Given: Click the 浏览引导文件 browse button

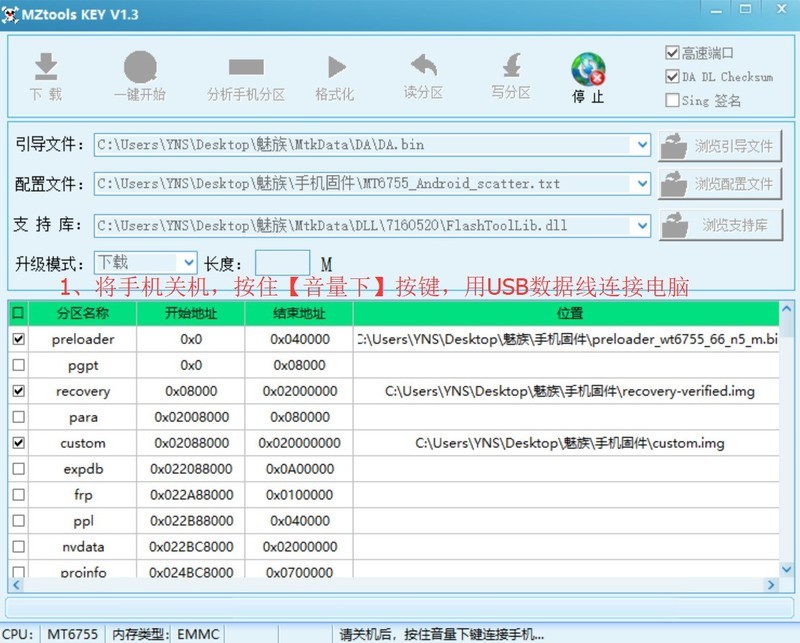Looking at the screenshot, I should coord(720,146).
